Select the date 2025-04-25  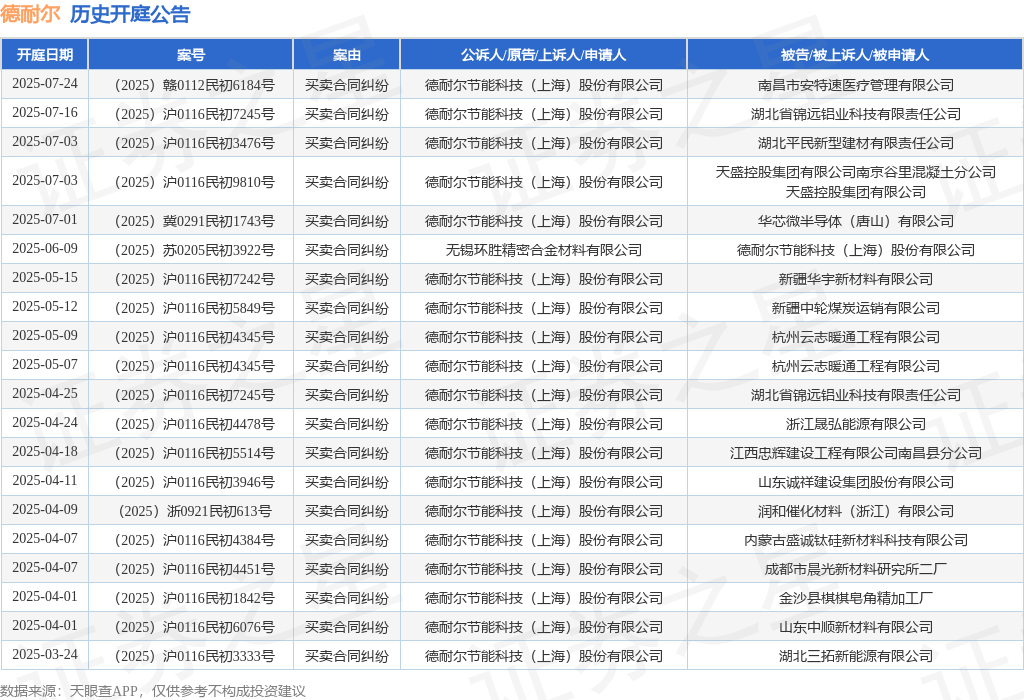coord(44,394)
